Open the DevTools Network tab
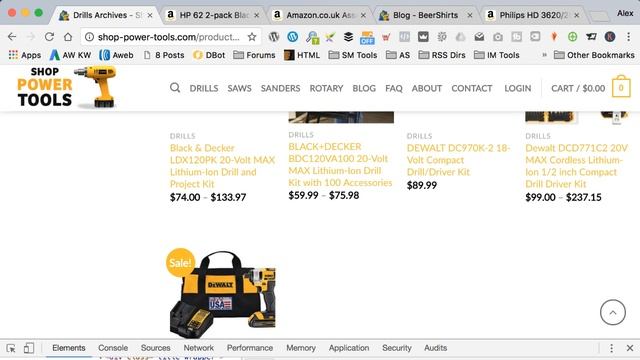Screen dimensions: 640x360 click(x=198, y=348)
